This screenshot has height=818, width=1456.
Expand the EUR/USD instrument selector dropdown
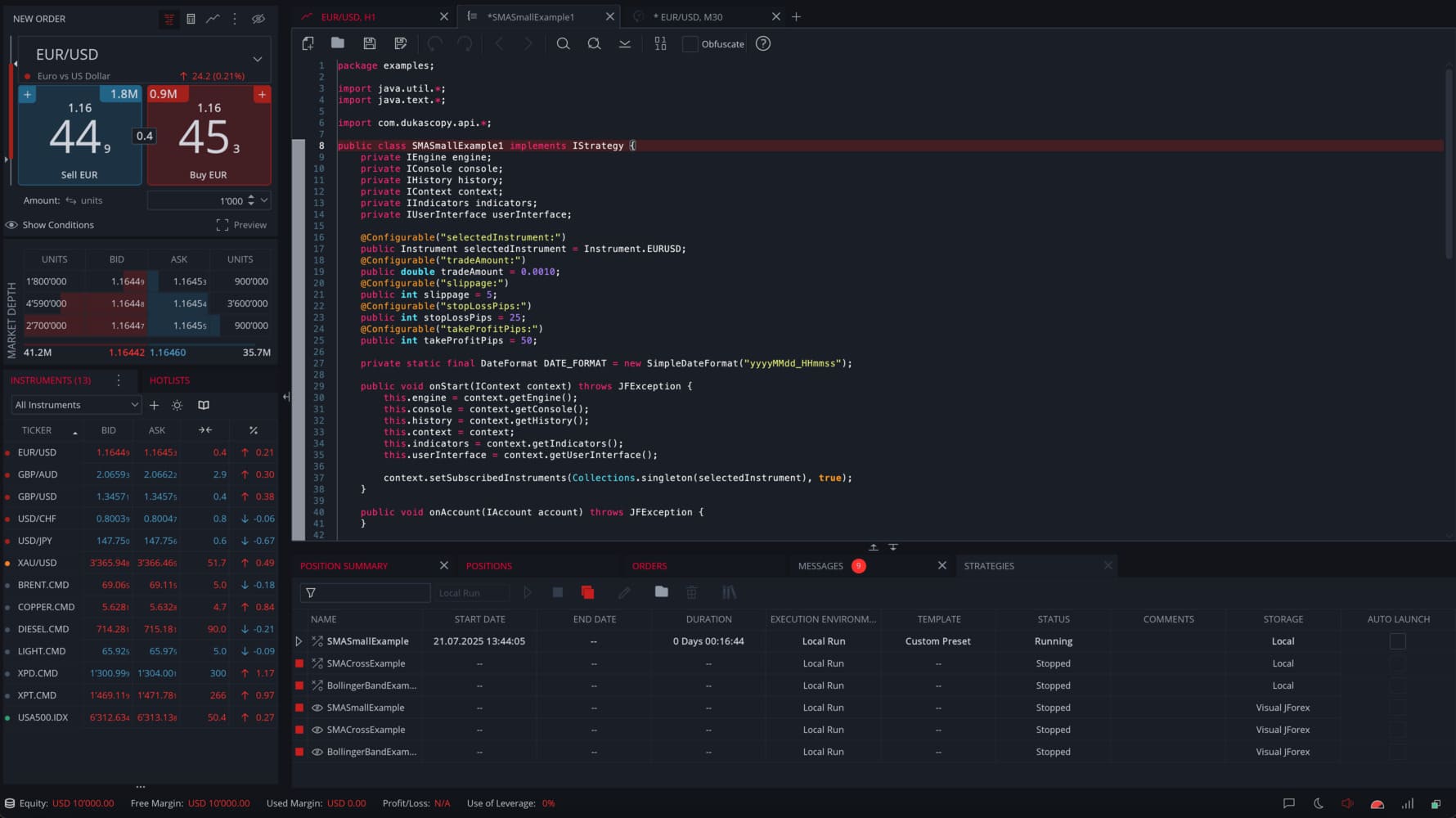[x=257, y=59]
